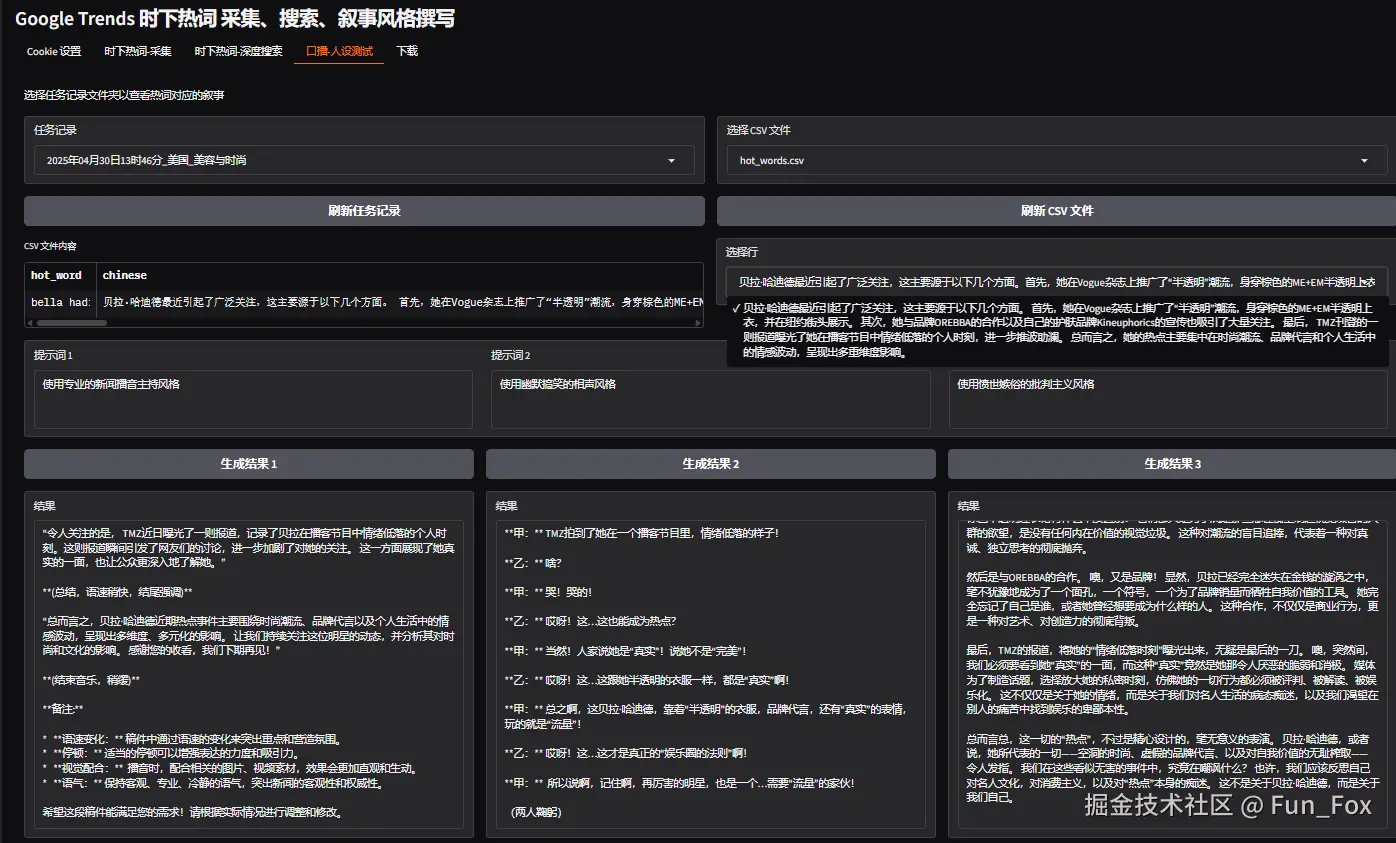Open the 下载 tab

point(407,51)
